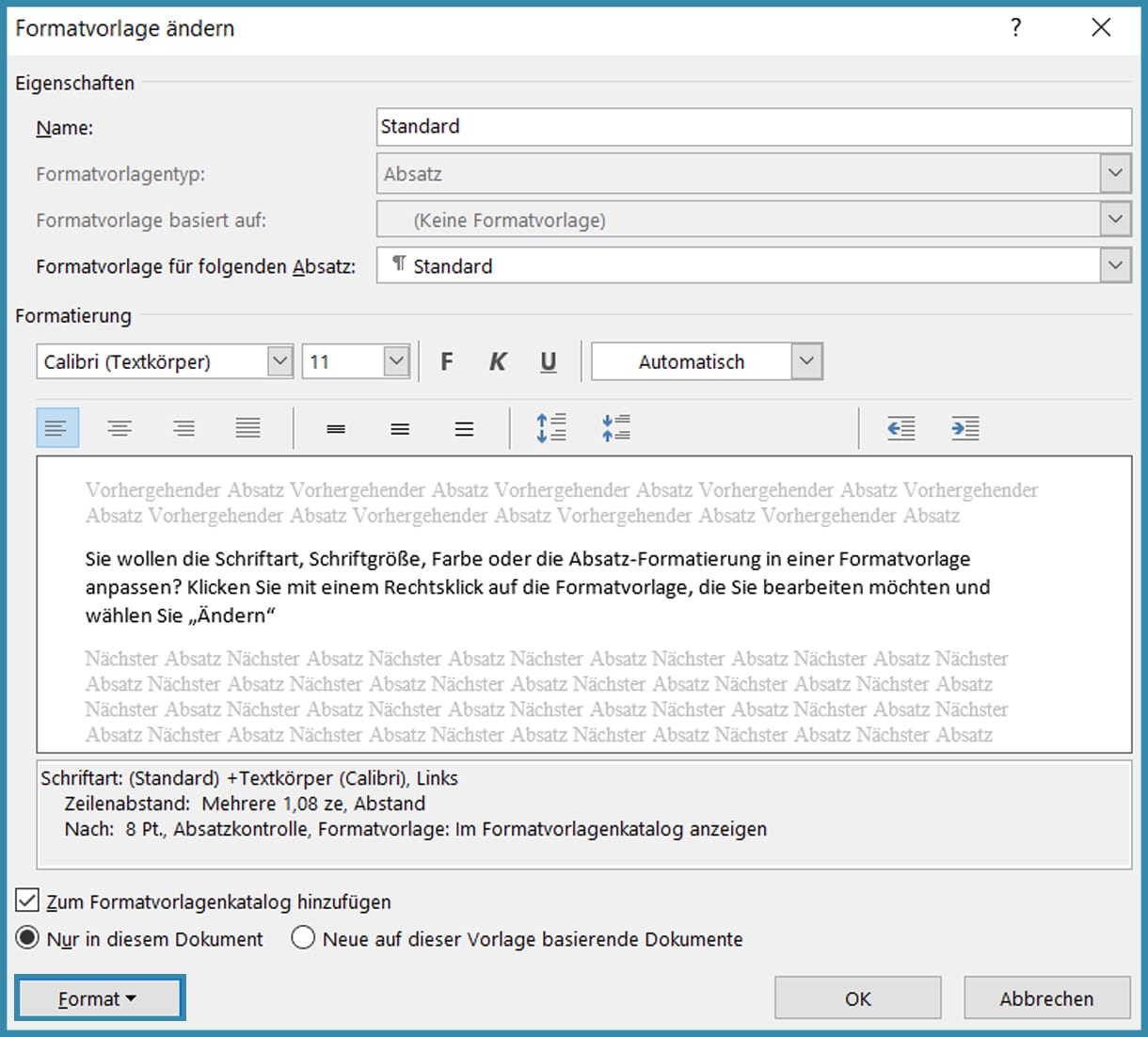The height and width of the screenshot is (1037, 1148).
Task: Increase paragraph indent
Action: click(965, 428)
